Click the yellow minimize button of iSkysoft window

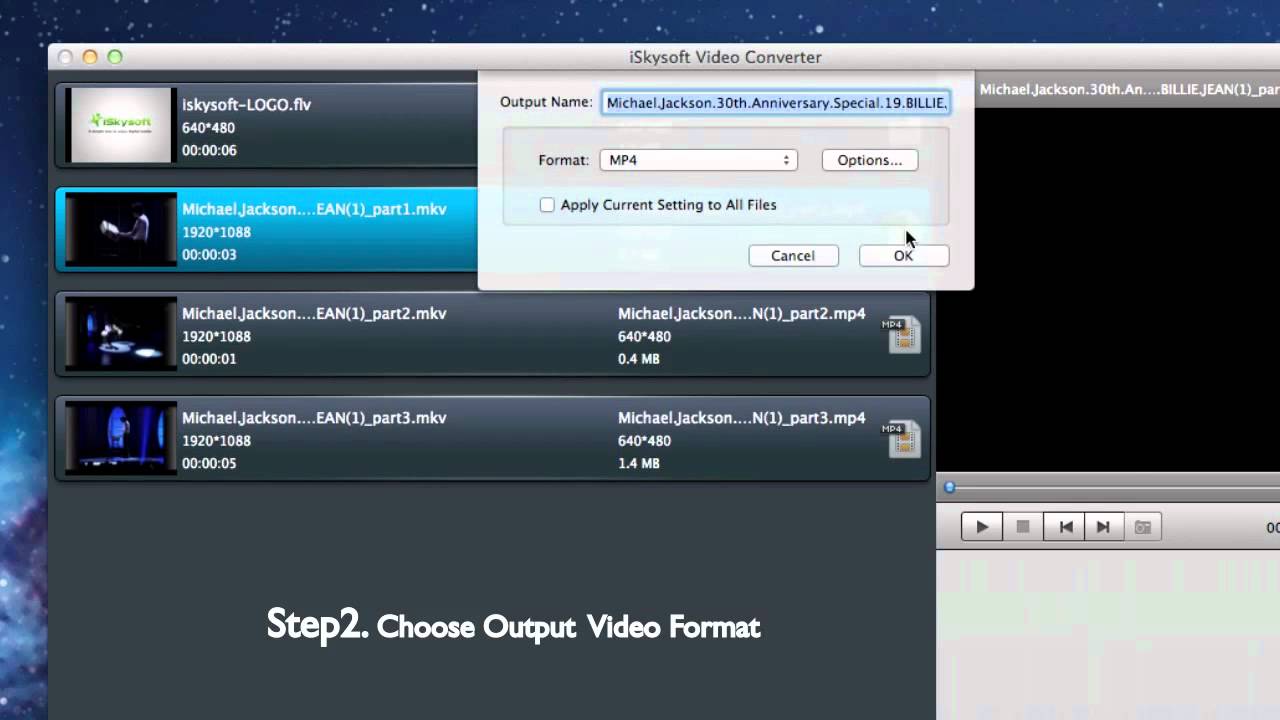coord(90,57)
